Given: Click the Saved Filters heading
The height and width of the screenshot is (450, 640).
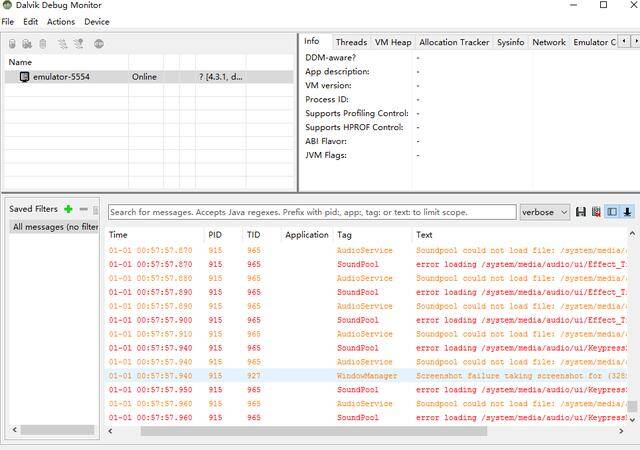Looking at the screenshot, I should point(33,209).
